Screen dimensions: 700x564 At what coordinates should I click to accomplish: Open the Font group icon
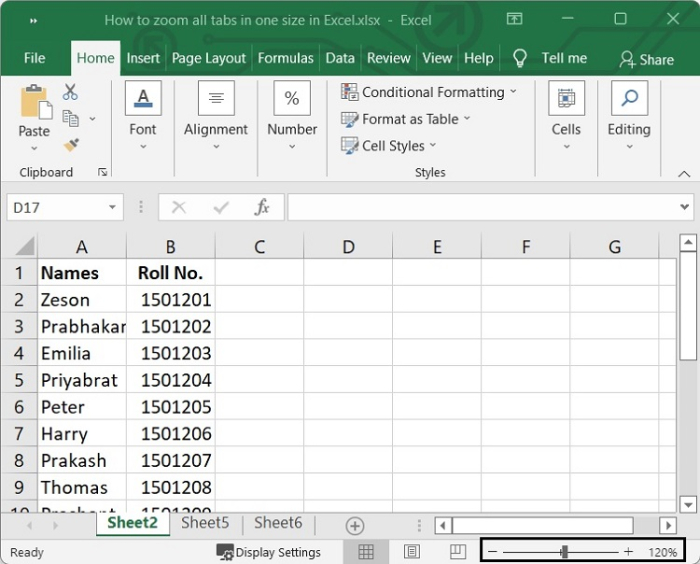click(x=143, y=98)
